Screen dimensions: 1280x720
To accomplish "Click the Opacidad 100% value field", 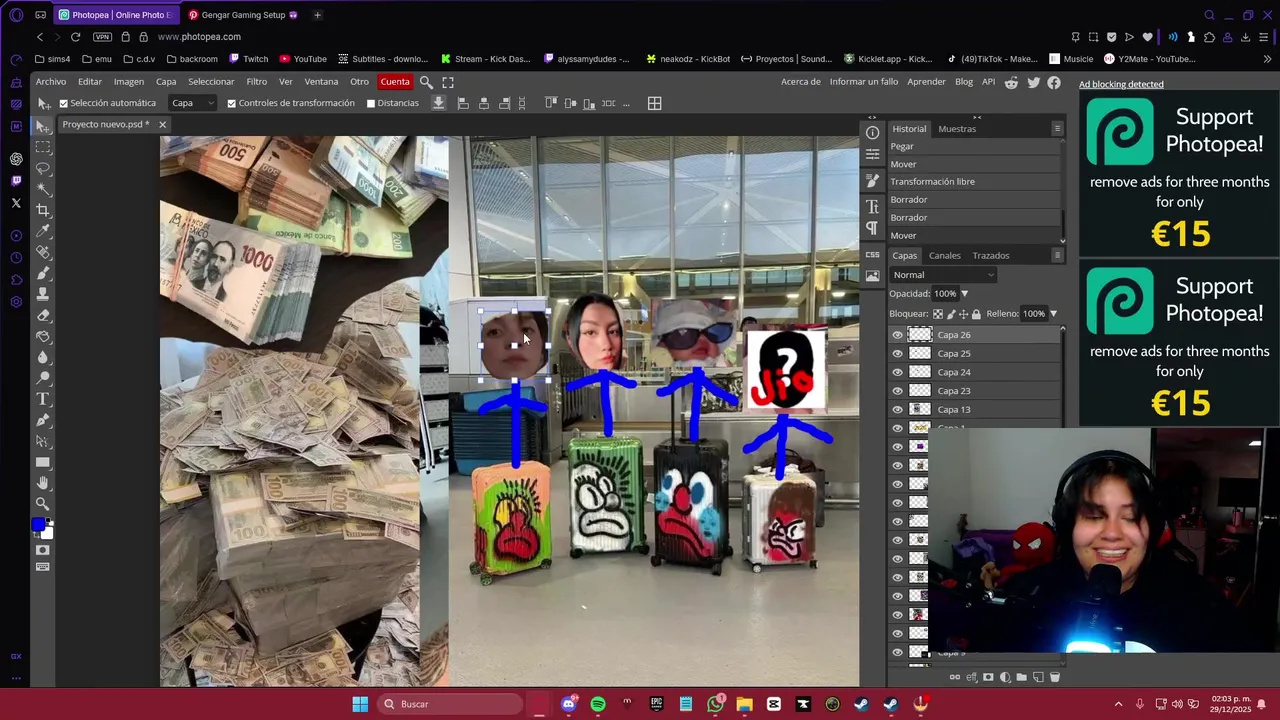I will tap(945, 294).
